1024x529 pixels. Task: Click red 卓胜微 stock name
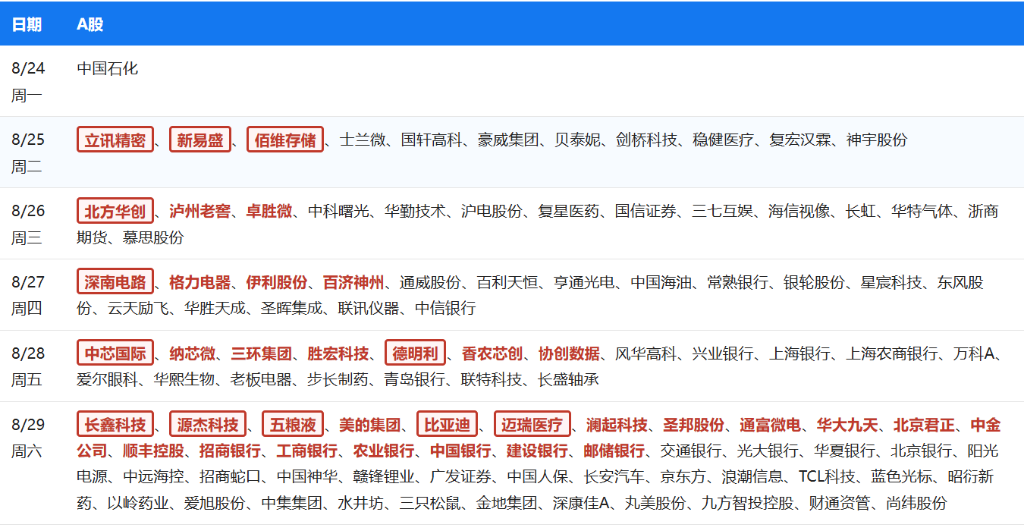tap(269, 211)
